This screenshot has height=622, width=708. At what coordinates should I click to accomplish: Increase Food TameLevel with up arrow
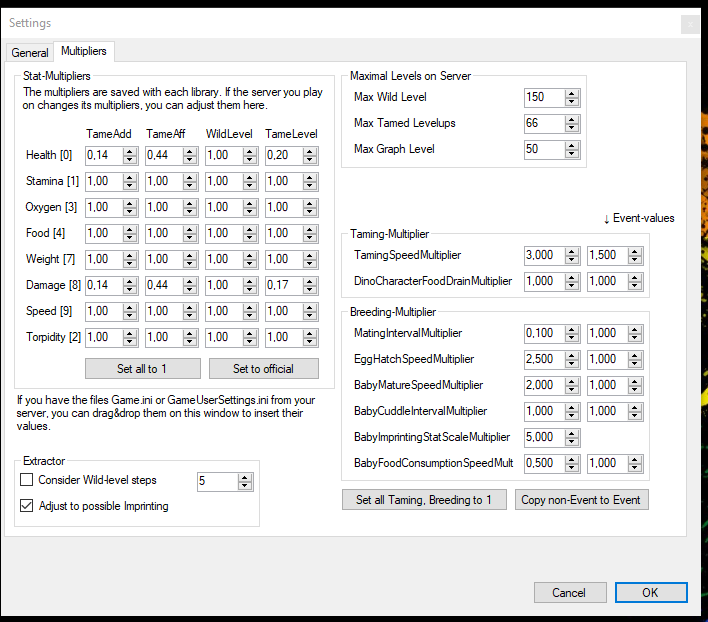click(310, 230)
